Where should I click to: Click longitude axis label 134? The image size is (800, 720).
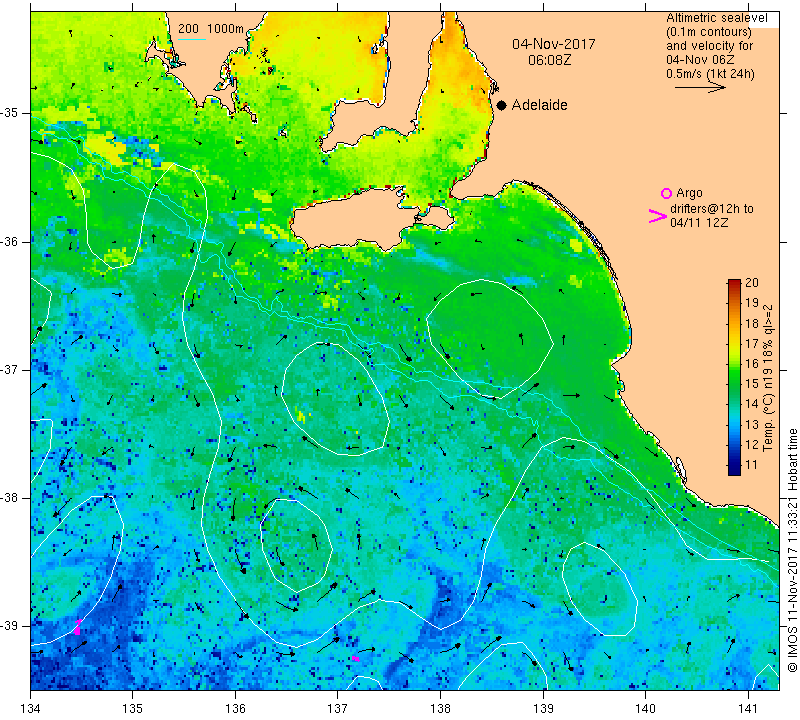pyautogui.click(x=31, y=709)
